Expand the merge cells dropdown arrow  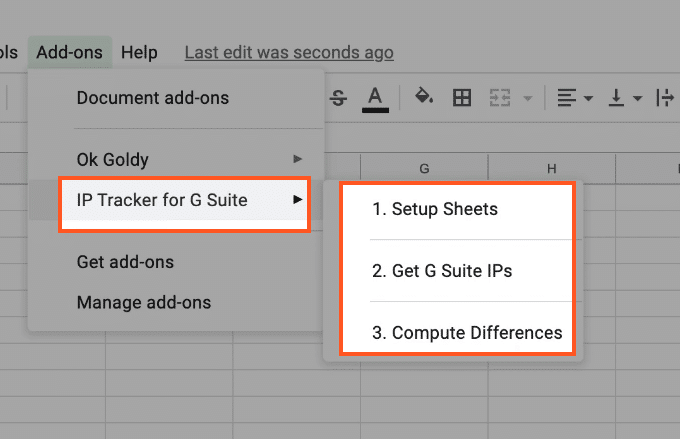coord(527,98)
